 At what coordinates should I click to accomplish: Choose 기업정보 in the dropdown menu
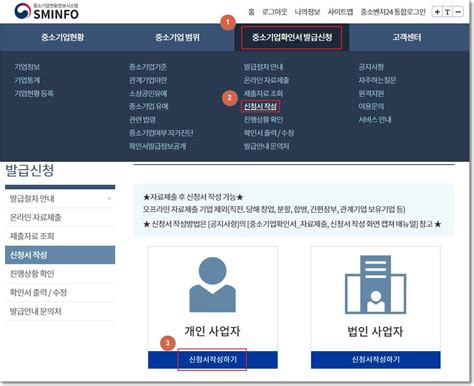27,67
